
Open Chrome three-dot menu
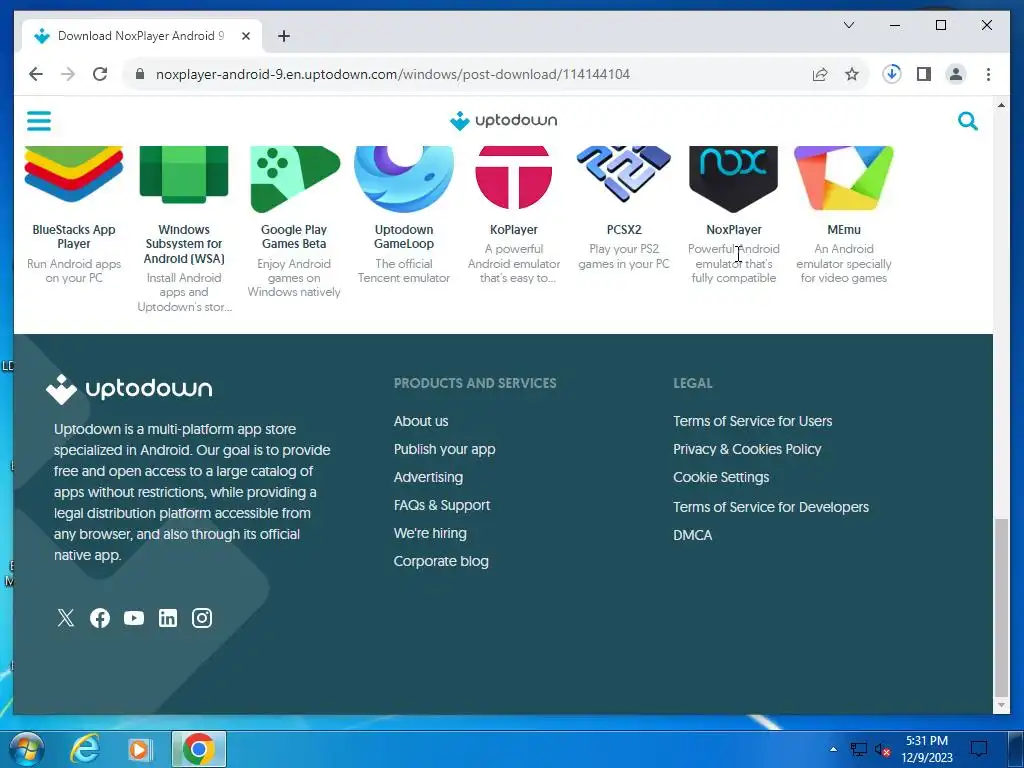click(x=988, y=74)
